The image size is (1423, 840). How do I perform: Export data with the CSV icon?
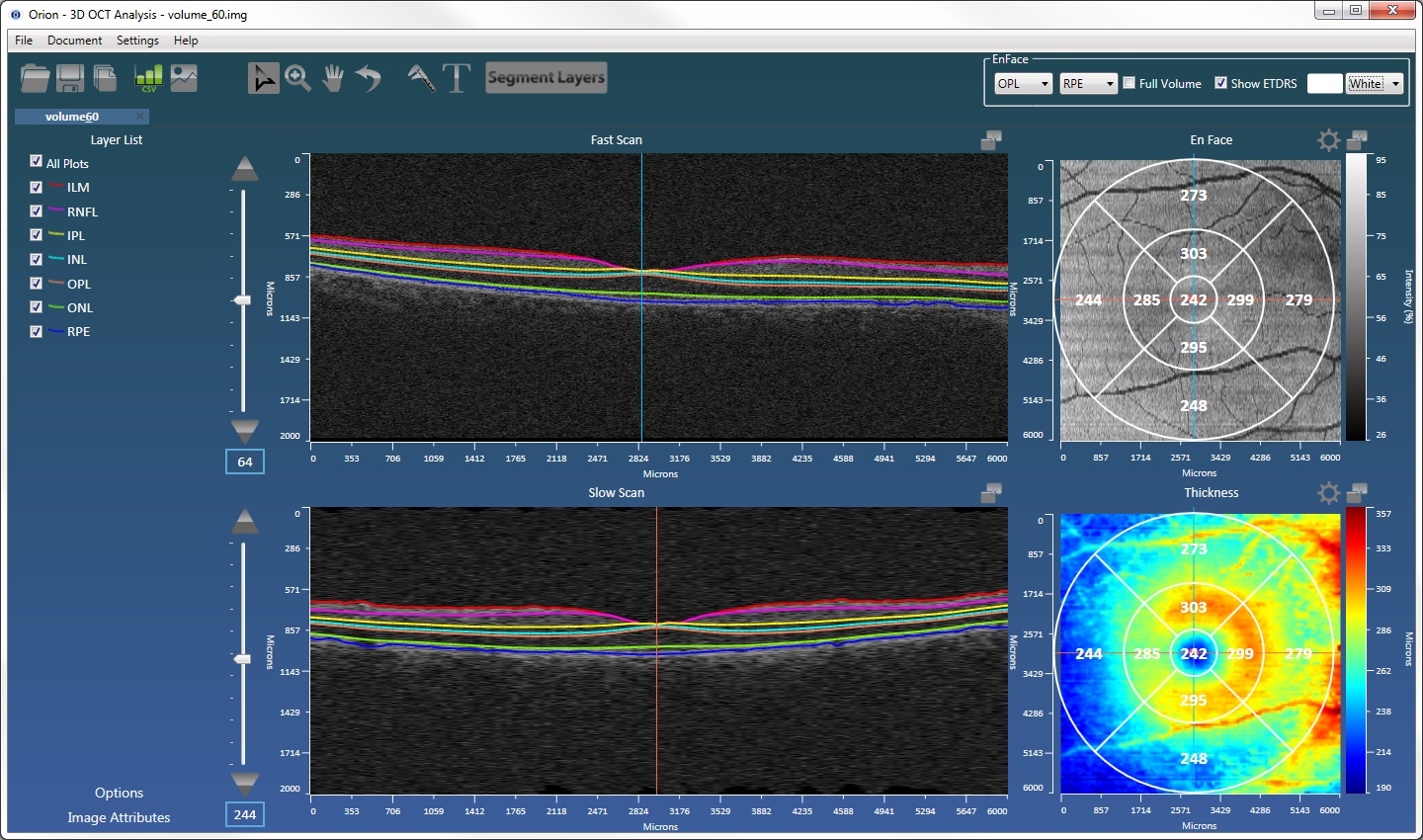click(x=148, y=78)
